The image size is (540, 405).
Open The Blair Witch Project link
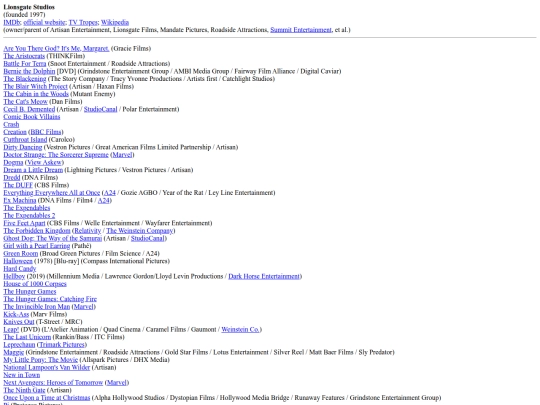[35, 86]
